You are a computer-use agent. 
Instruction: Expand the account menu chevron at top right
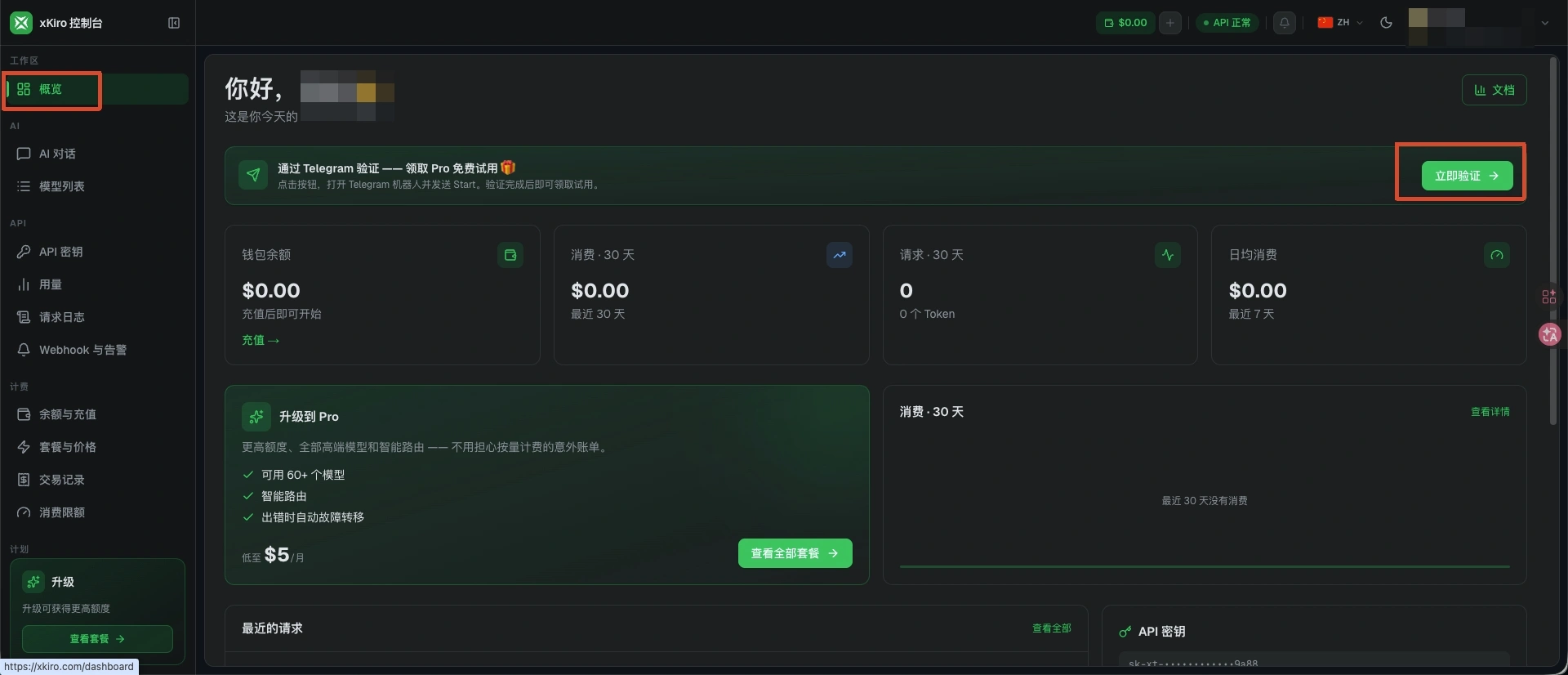1545,23
